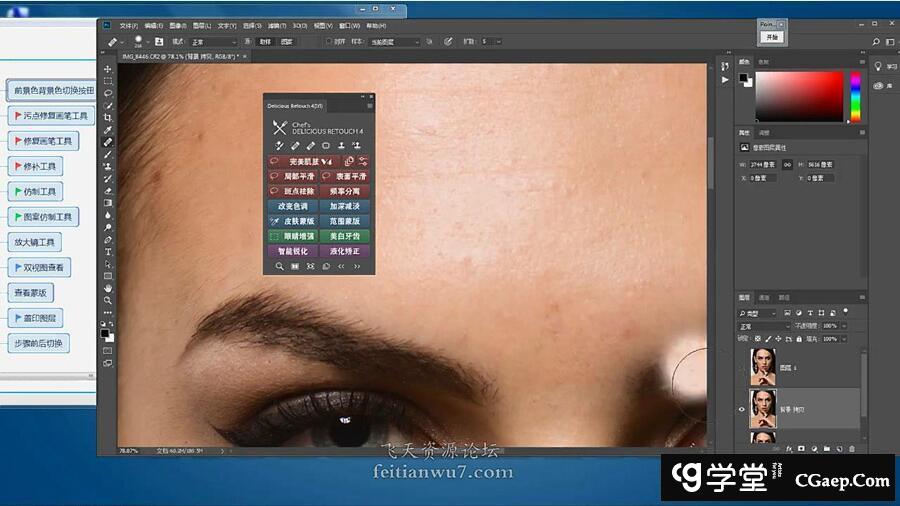900x506 pixels.
Task: Toggle the 对齐 checkbox in options bar
Action: 328,42
